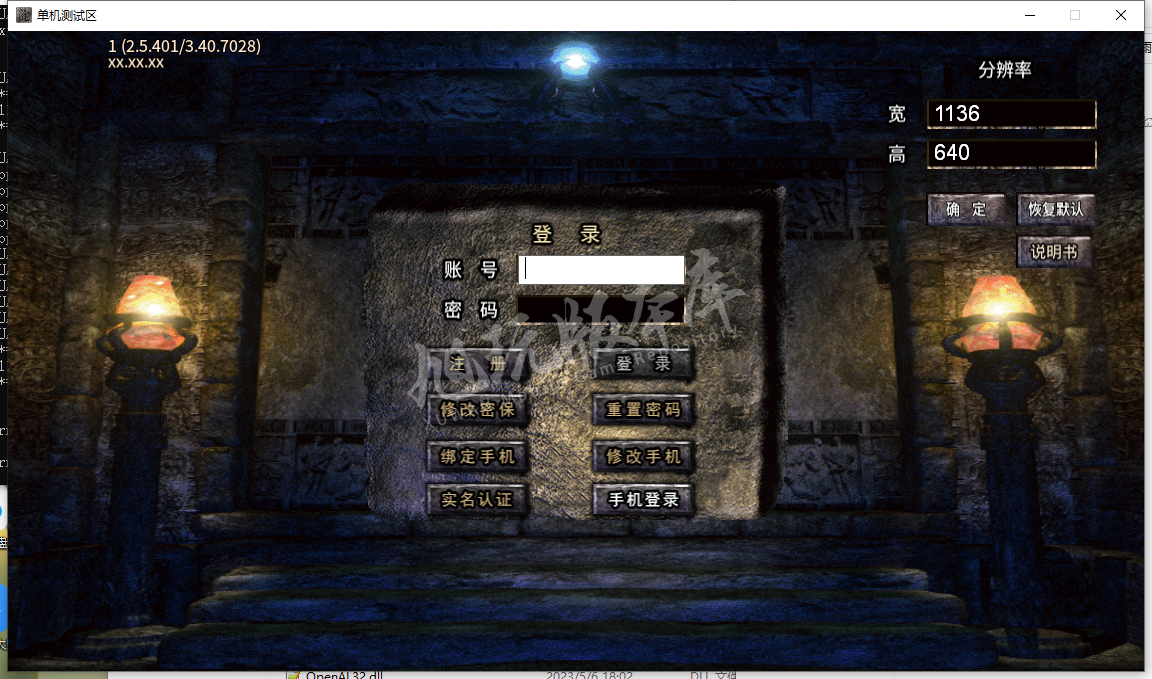Screen dimensions: 1152x679
Task: Click the app icon in title bar
Action: pos(24,15)
